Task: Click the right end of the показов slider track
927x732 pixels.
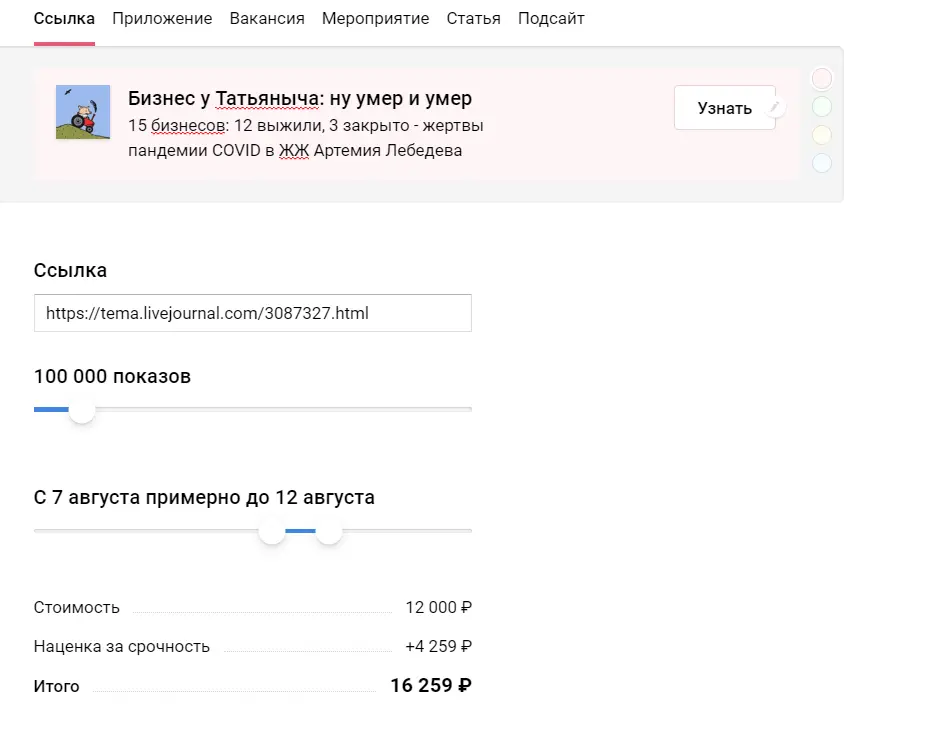Action: coord(468,409)
